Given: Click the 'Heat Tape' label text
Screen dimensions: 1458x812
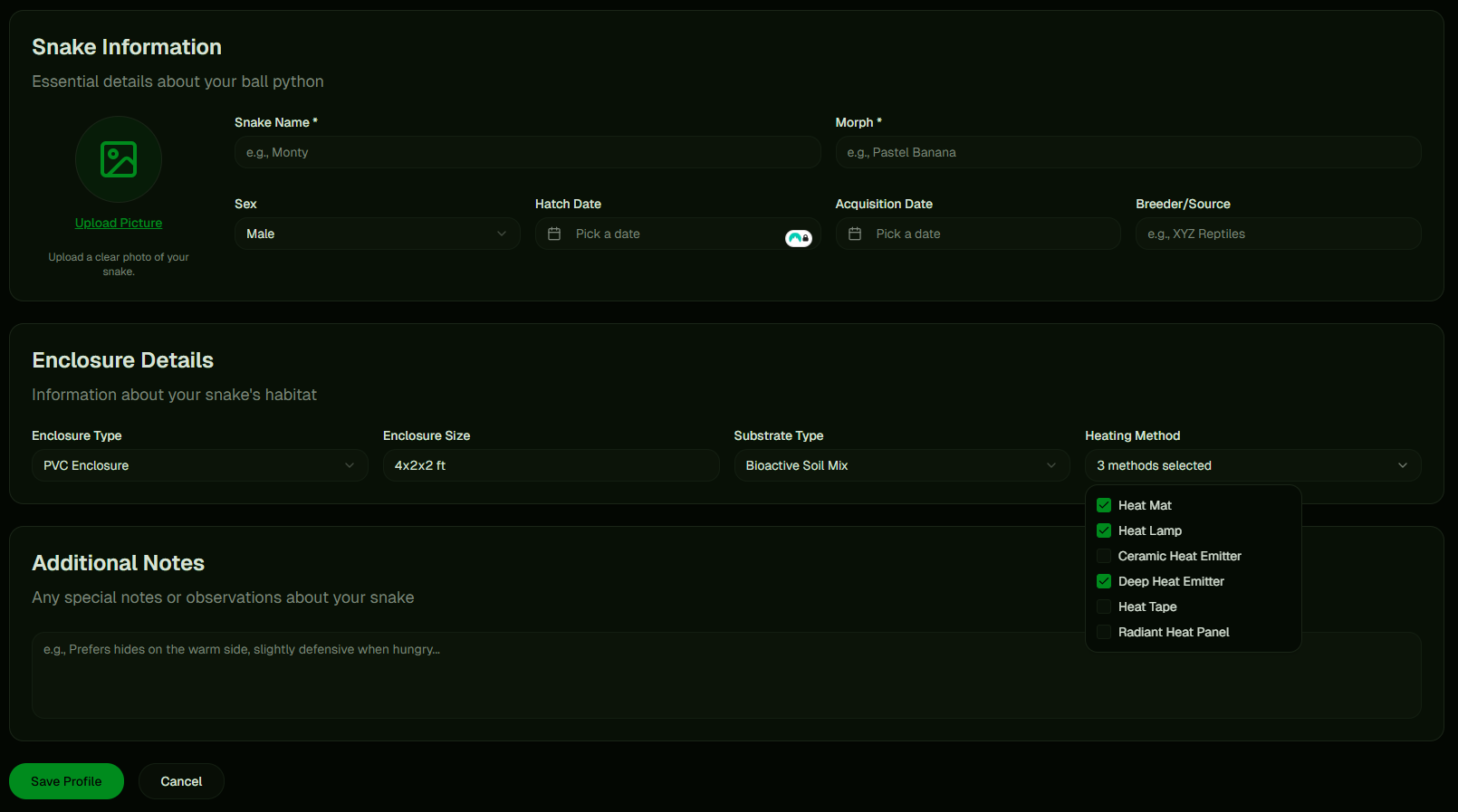Looking at the screenshot, I should [1147, 607].
